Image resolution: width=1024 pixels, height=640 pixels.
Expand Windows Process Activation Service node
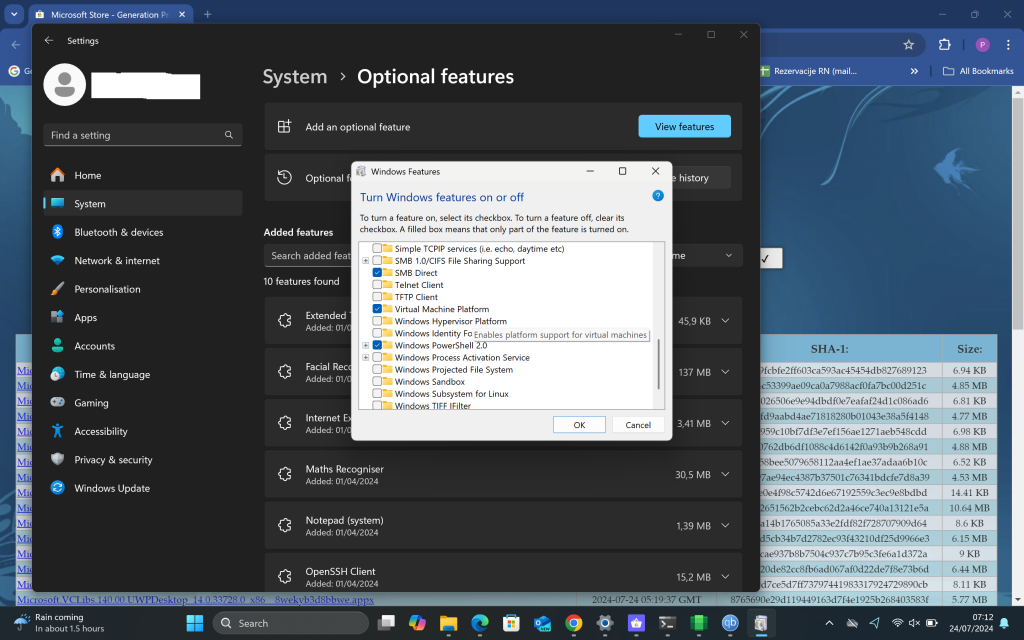click(x=366, y=357)
